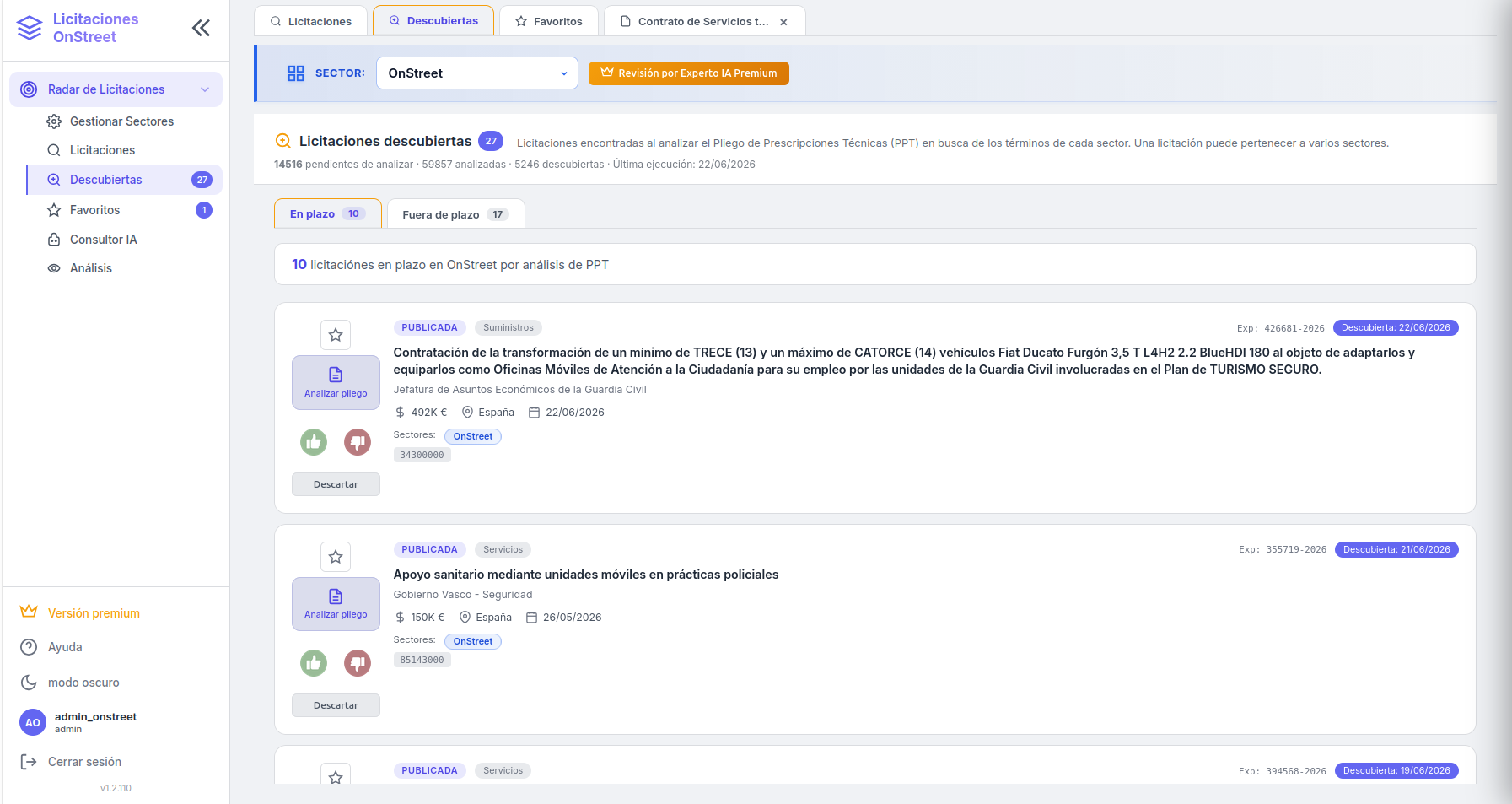Click PUBLICADA status on Gobierno Vasco tender
Viewport: 1512px width, 804px height.
coord(429,549)
